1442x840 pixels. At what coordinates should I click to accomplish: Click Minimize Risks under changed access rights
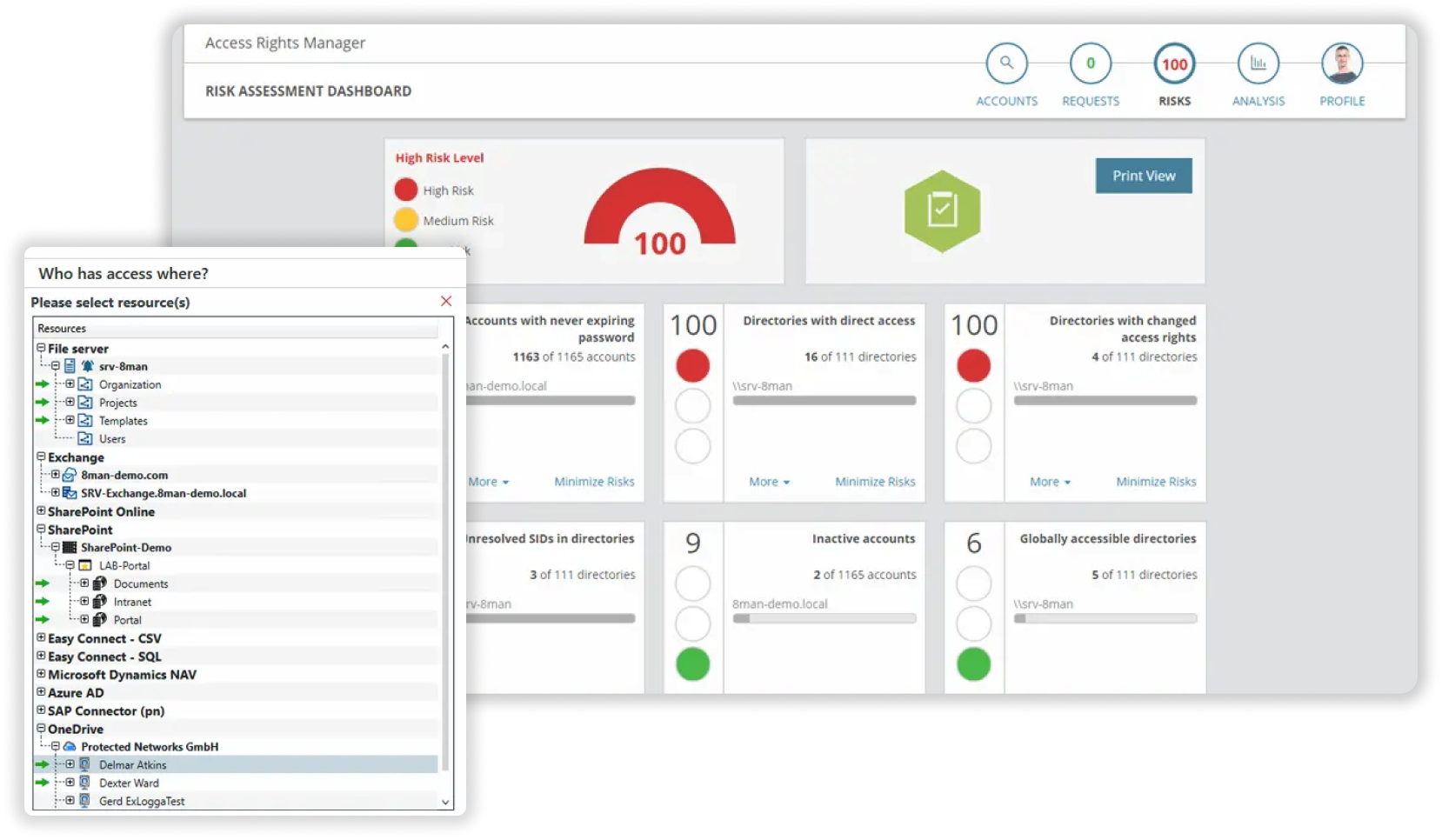pos(1156,482)
